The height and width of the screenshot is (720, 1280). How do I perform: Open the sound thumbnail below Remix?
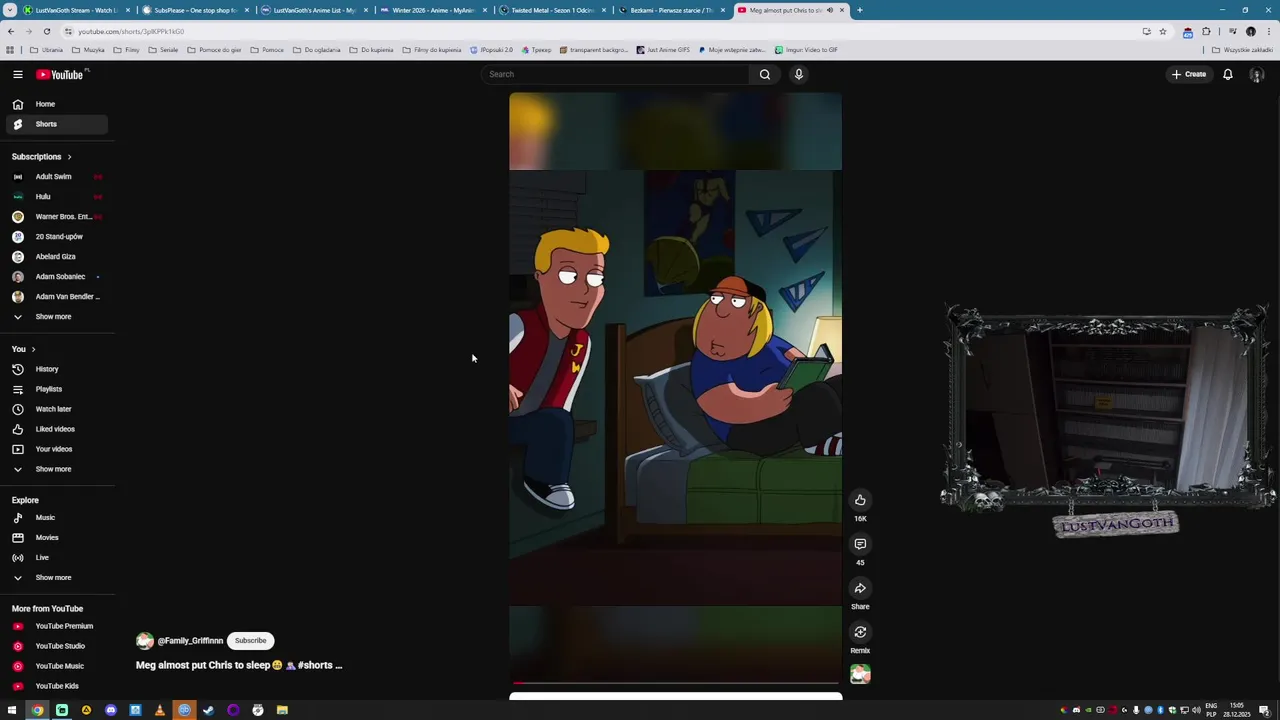pyautogui.click(x=860, y=675)
